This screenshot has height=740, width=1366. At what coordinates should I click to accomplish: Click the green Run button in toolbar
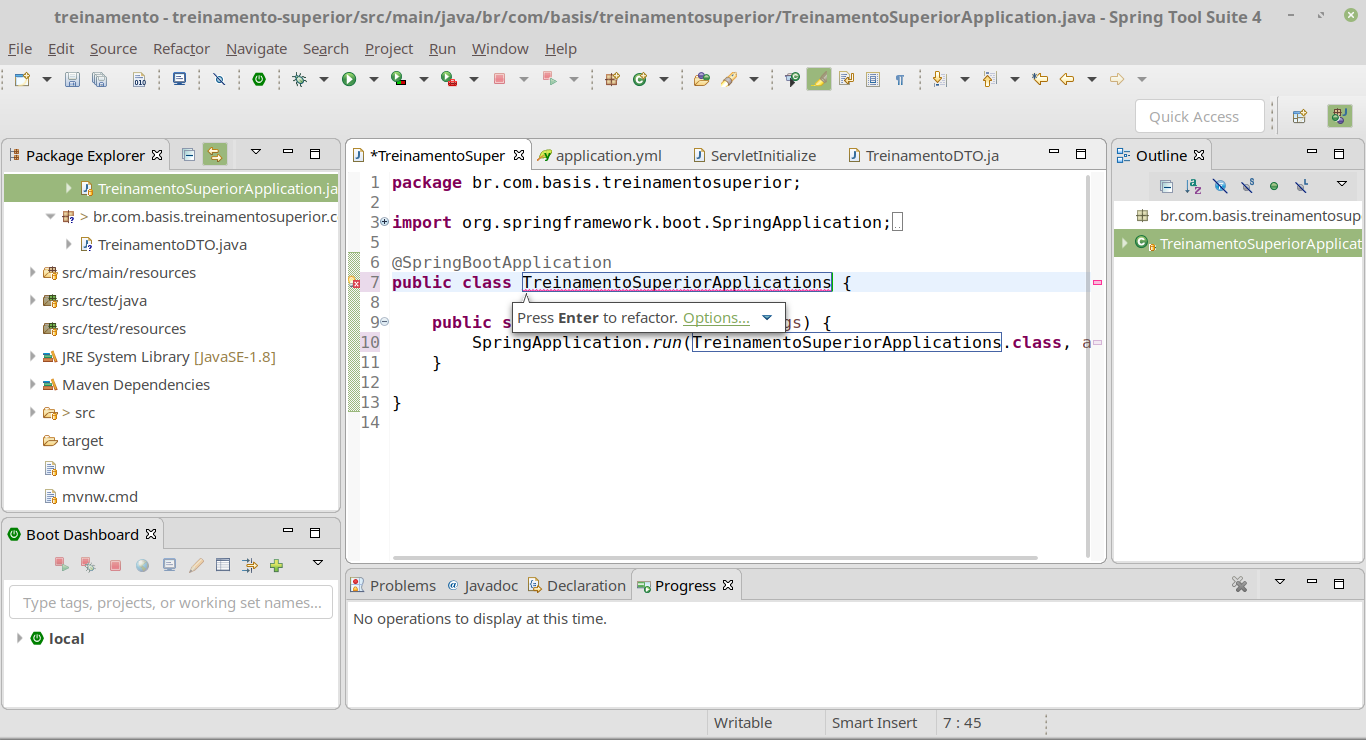coord(349,79)
